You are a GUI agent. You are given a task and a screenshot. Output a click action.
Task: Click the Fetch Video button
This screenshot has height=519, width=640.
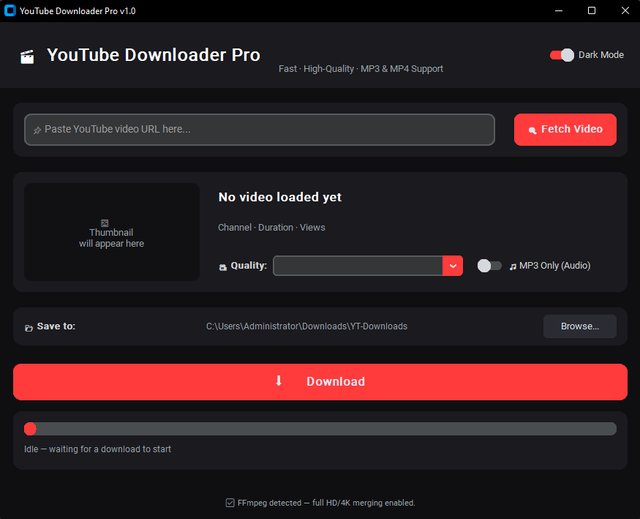click(565, 129)
